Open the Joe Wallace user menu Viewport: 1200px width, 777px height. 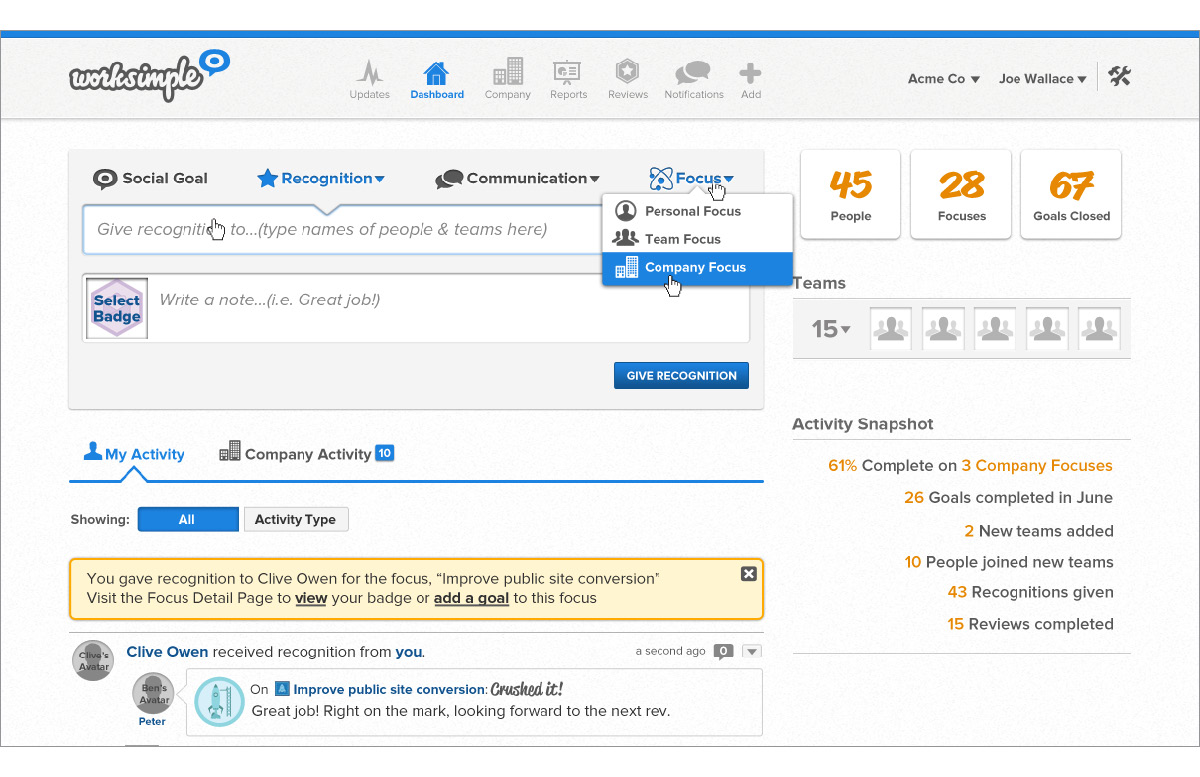1042,79
